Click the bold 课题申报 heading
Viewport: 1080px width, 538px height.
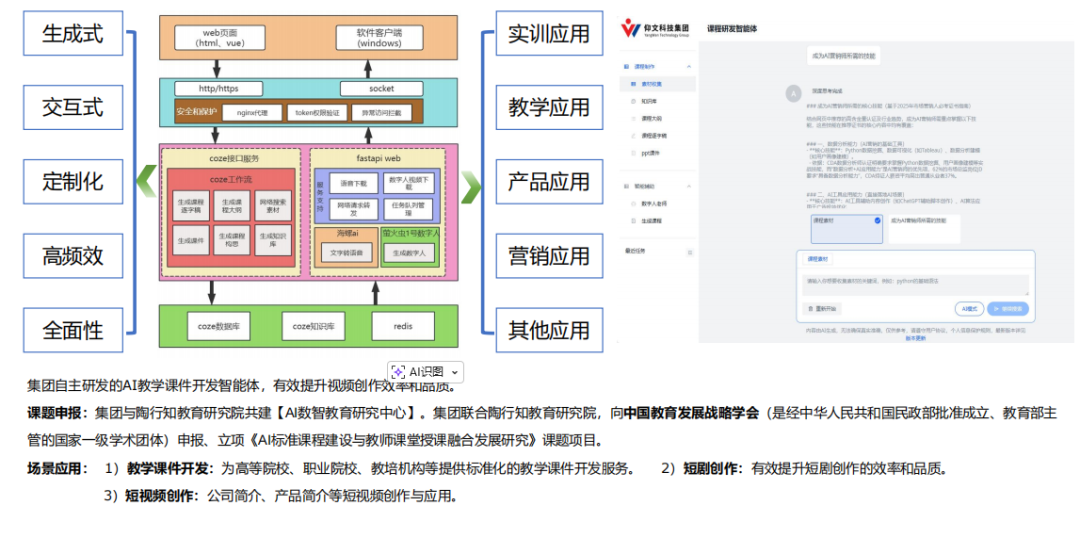tap(54, 413)
